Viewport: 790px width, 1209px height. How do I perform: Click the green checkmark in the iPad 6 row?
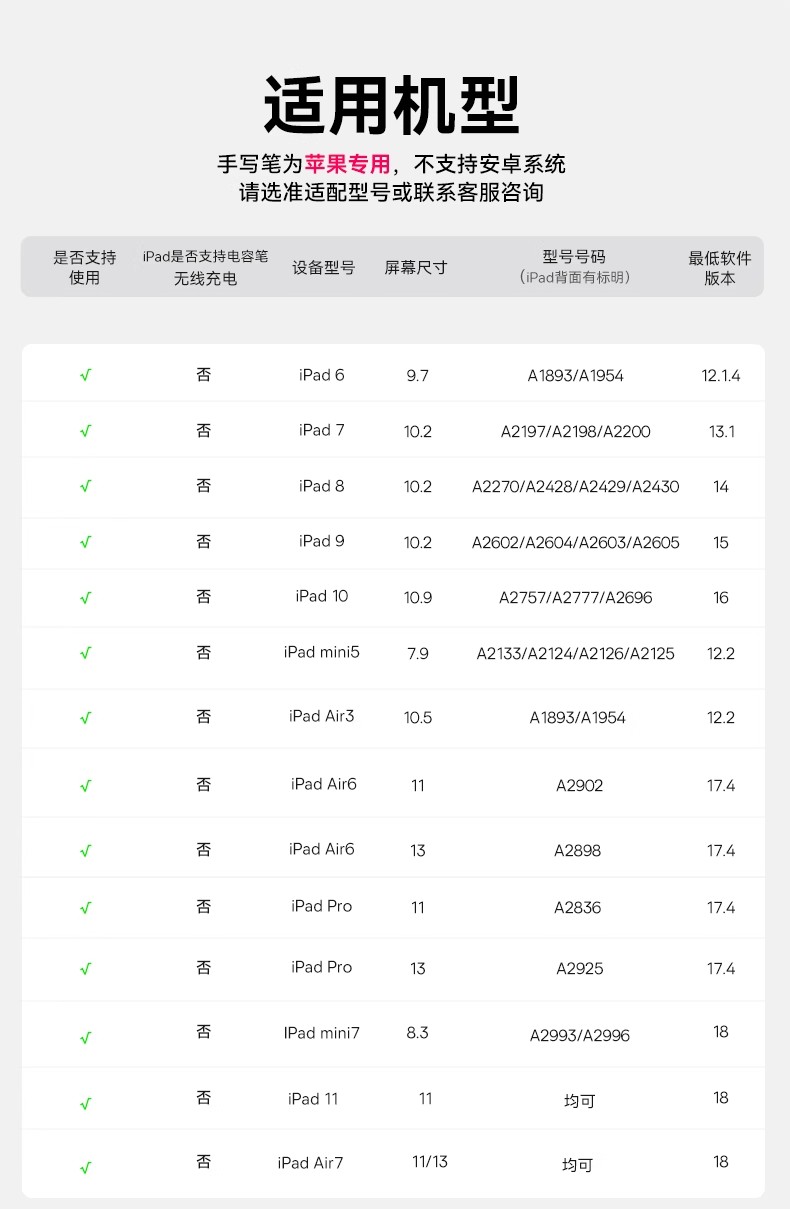pyautogui.click(x=85, y=376)
